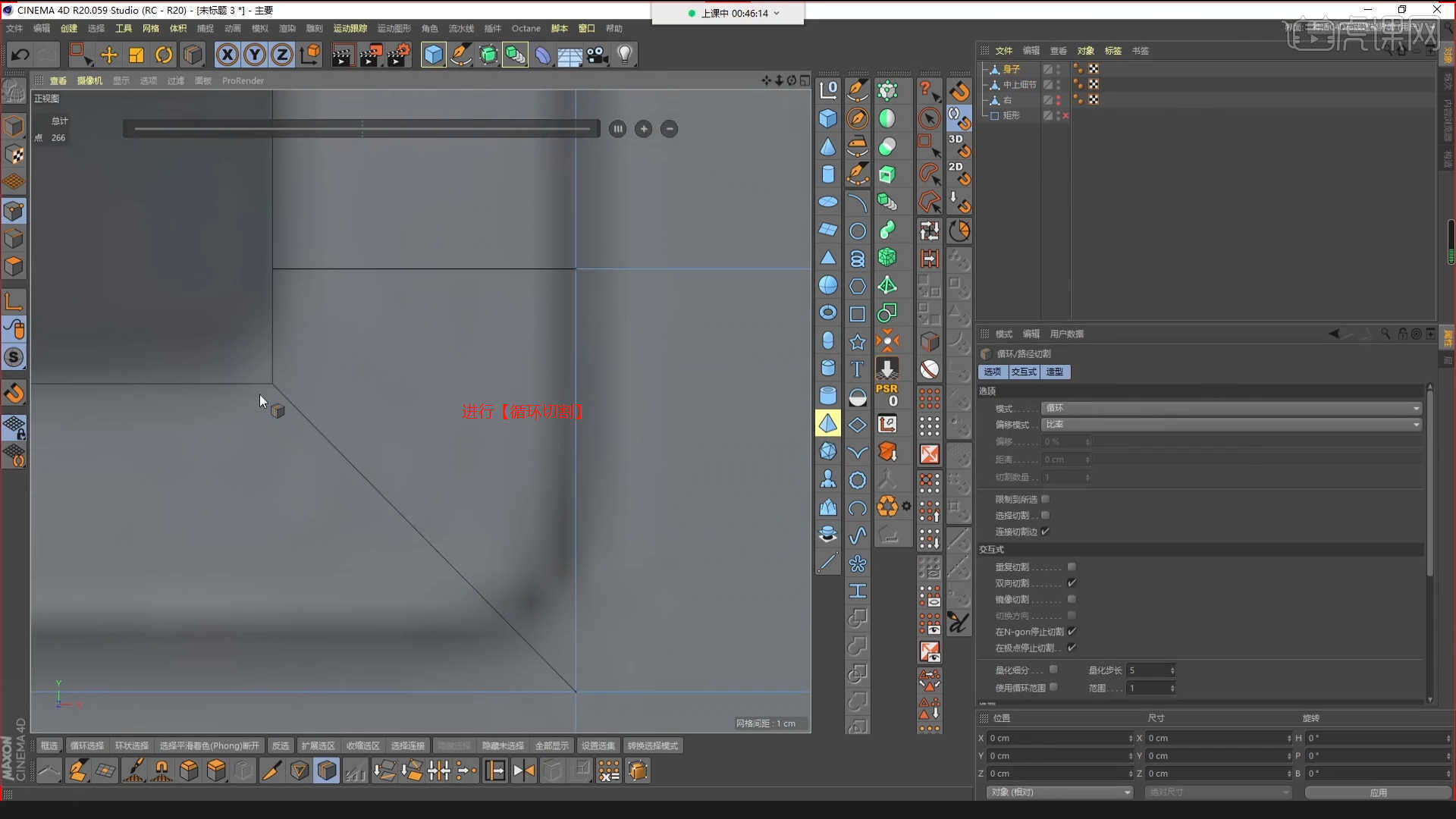
Task: Click the 设置选集 button
Action: click(x=598, y=746)
